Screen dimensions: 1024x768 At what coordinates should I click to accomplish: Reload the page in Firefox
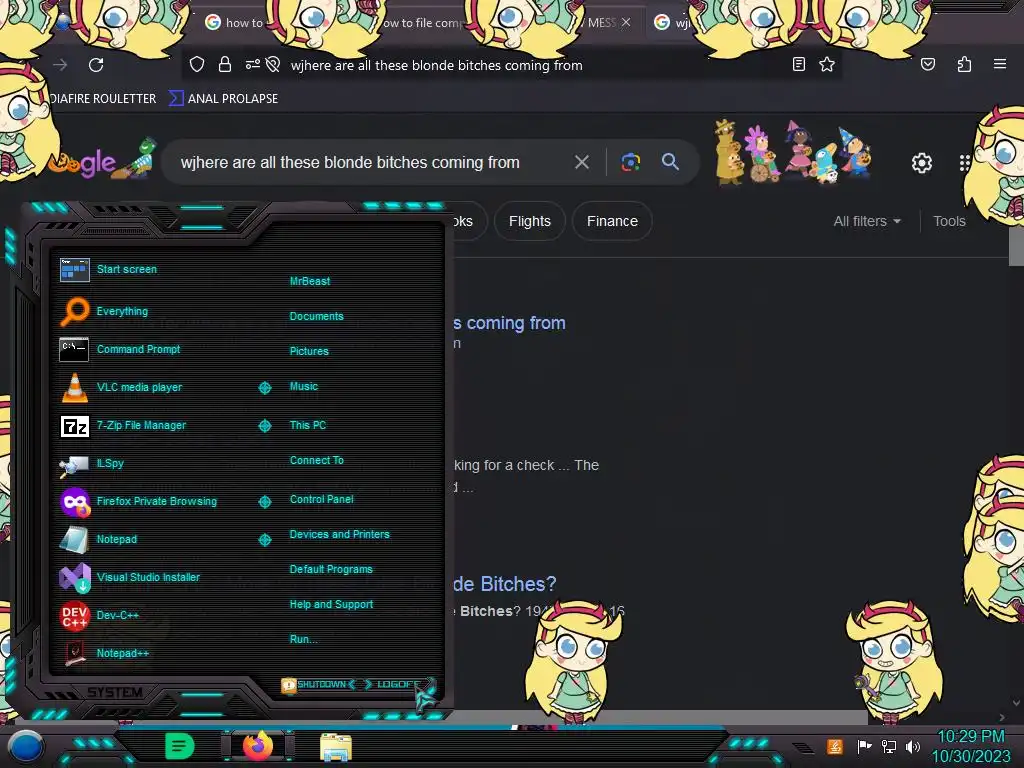[96, 65]
